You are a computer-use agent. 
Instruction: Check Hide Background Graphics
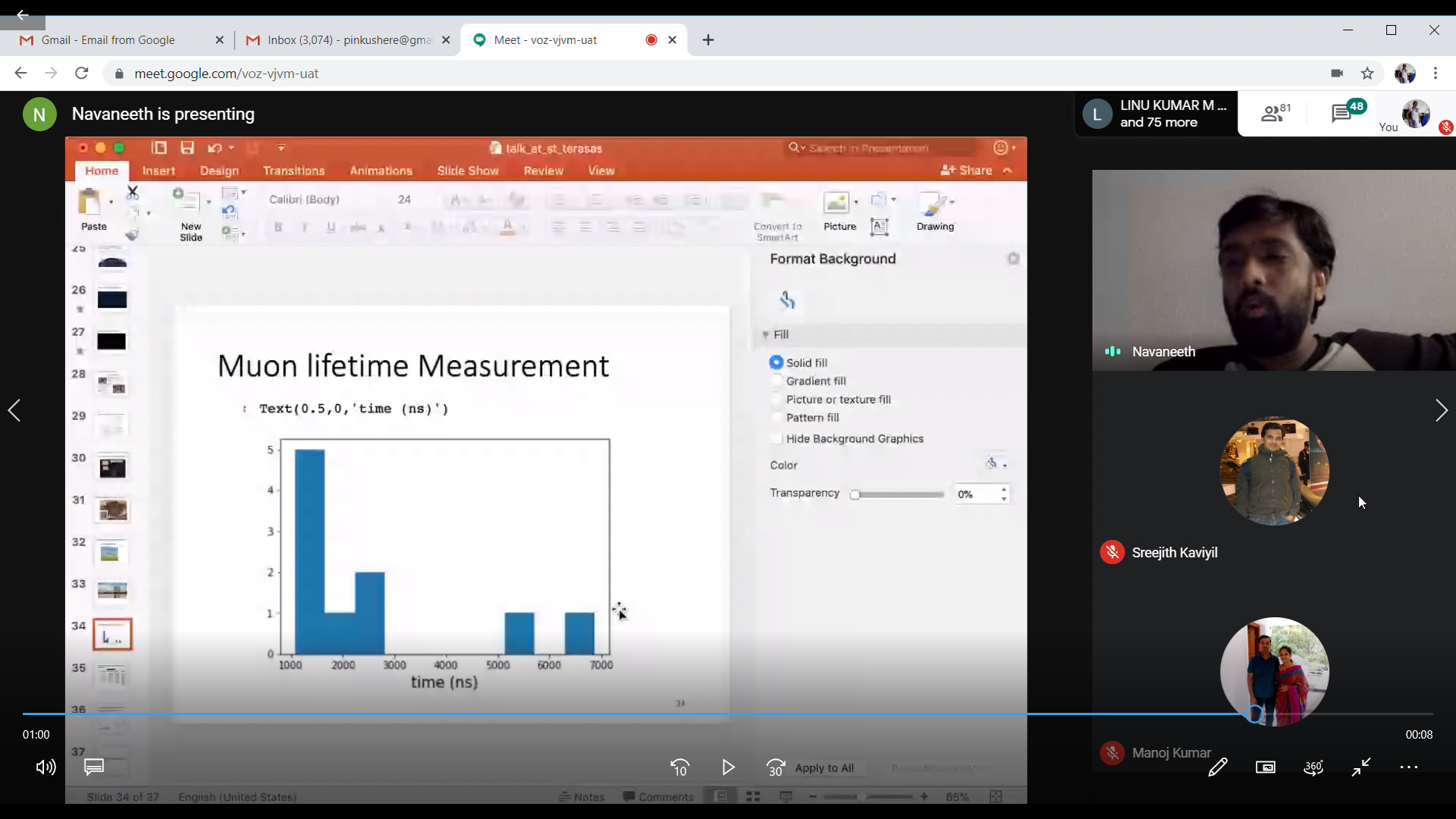pos(776,438)
